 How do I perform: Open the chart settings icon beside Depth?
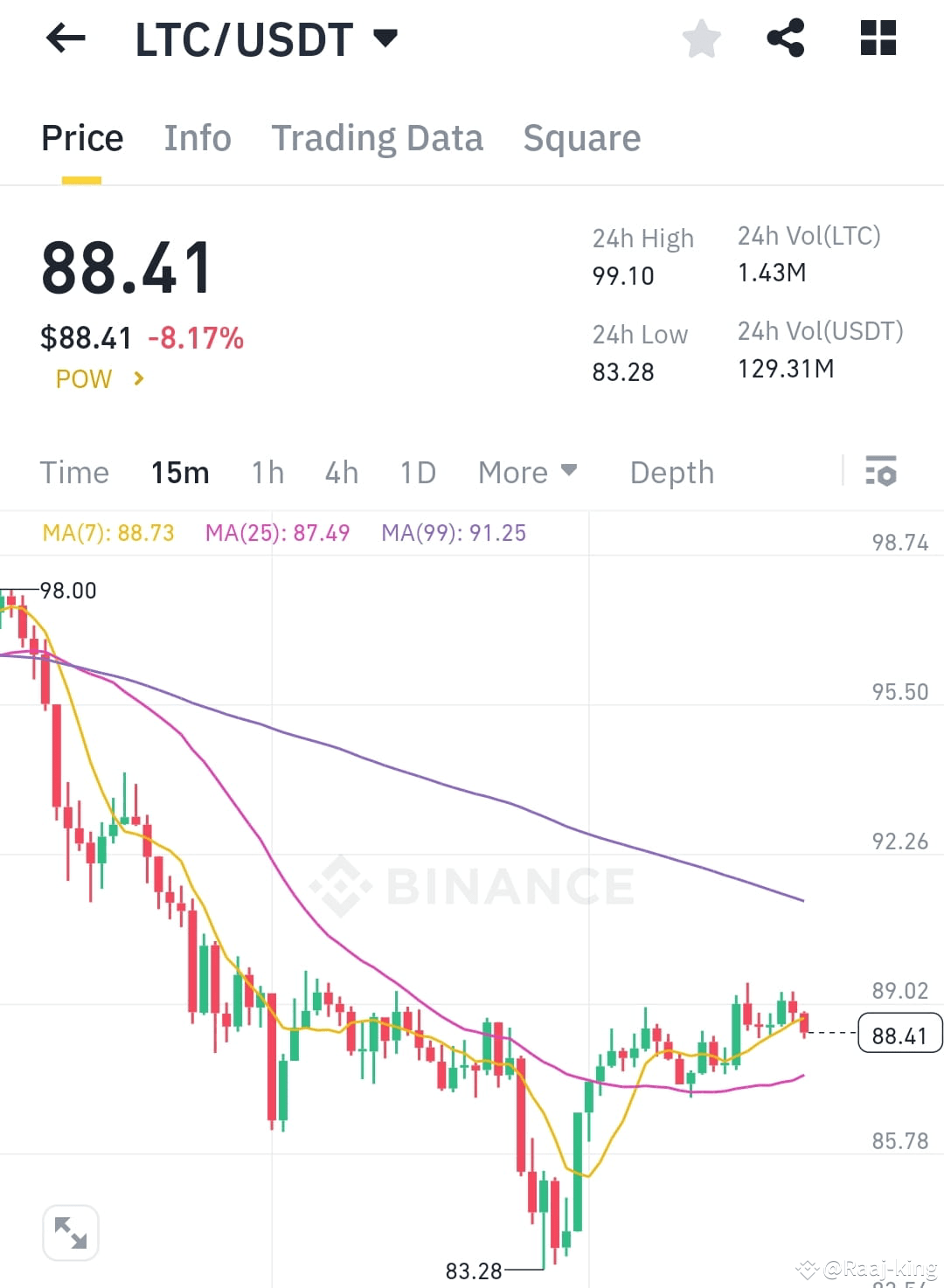[883, 472]
